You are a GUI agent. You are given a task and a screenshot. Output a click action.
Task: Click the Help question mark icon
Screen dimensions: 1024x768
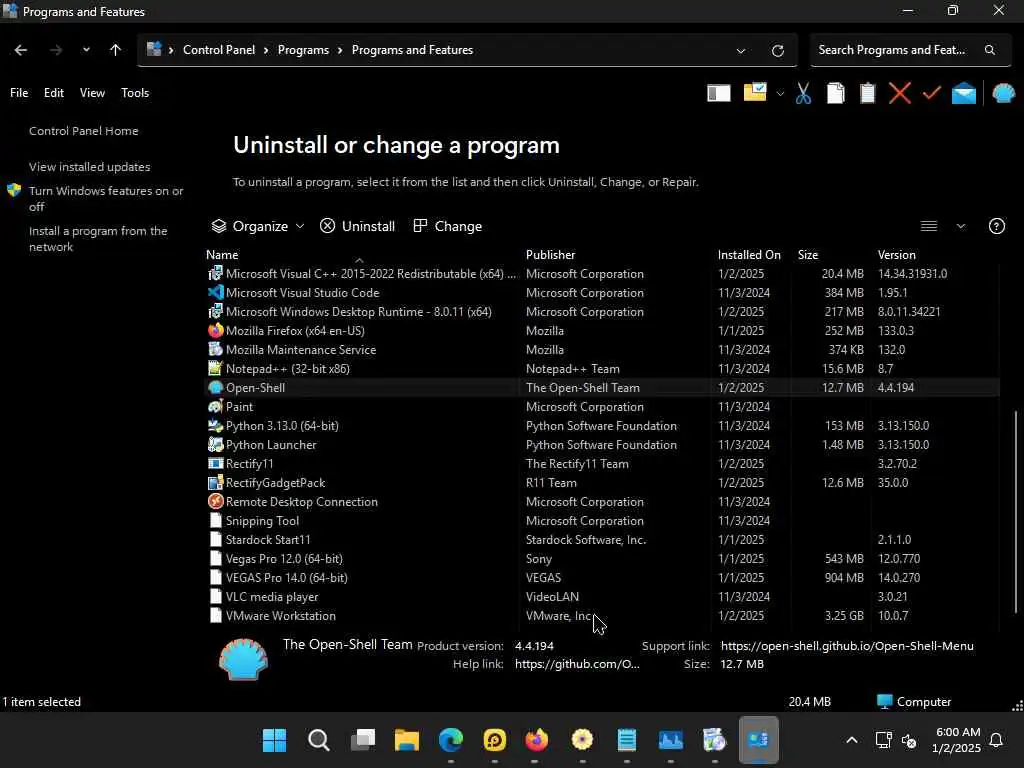(997, 226)
